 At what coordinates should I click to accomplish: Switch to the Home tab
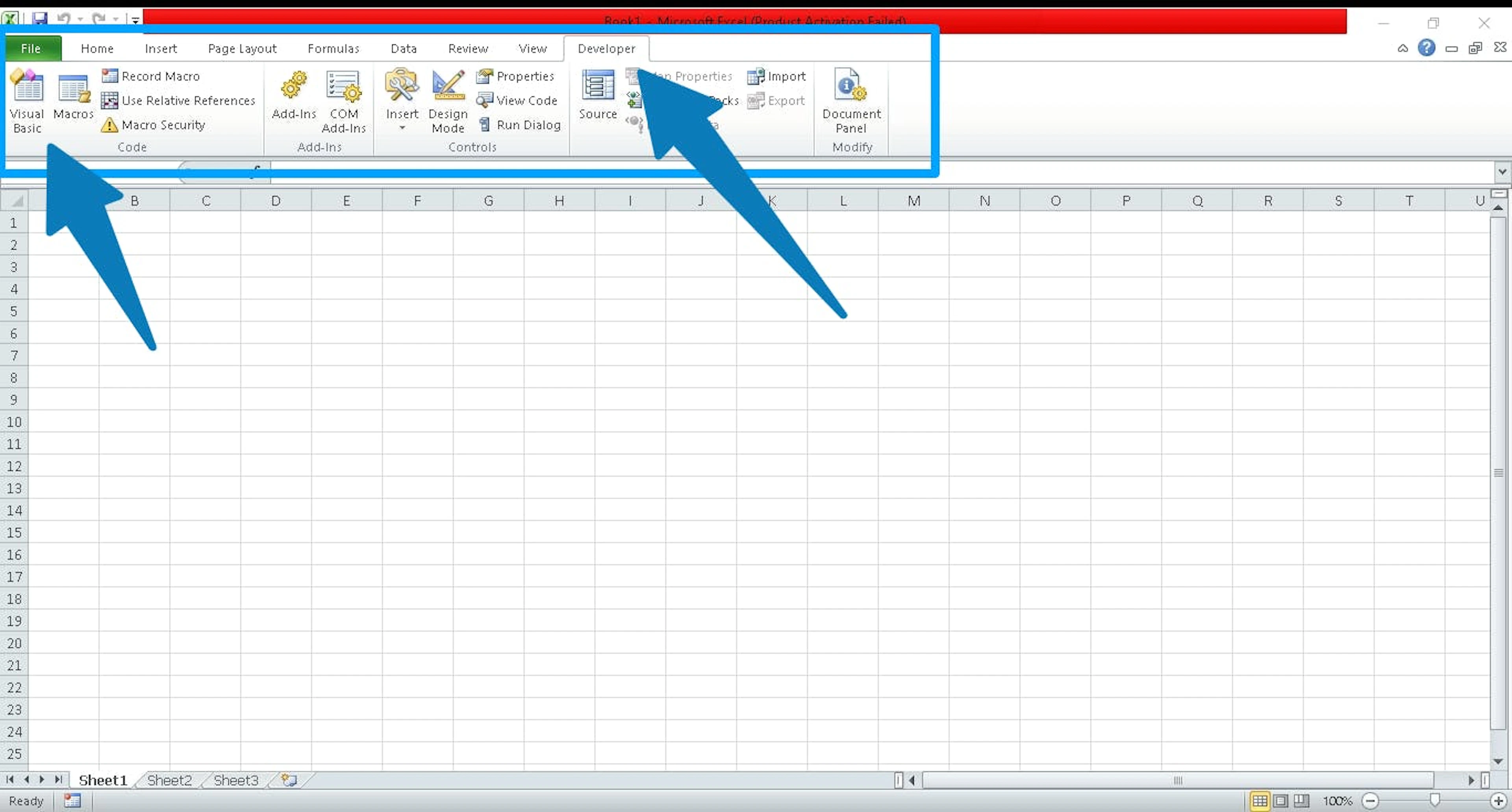(x=97, y=49)
